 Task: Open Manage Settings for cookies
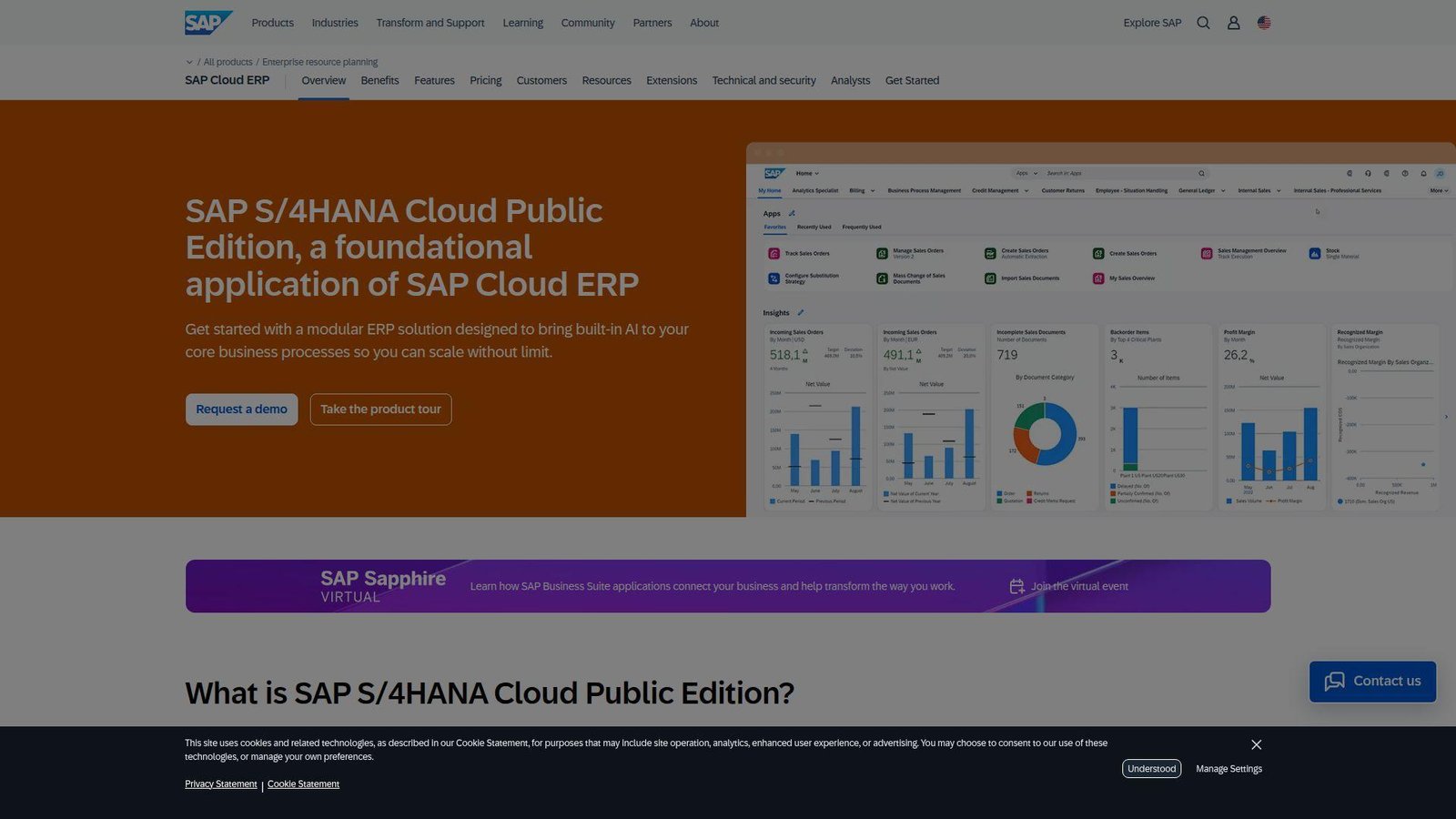(x=1228, y=769)
